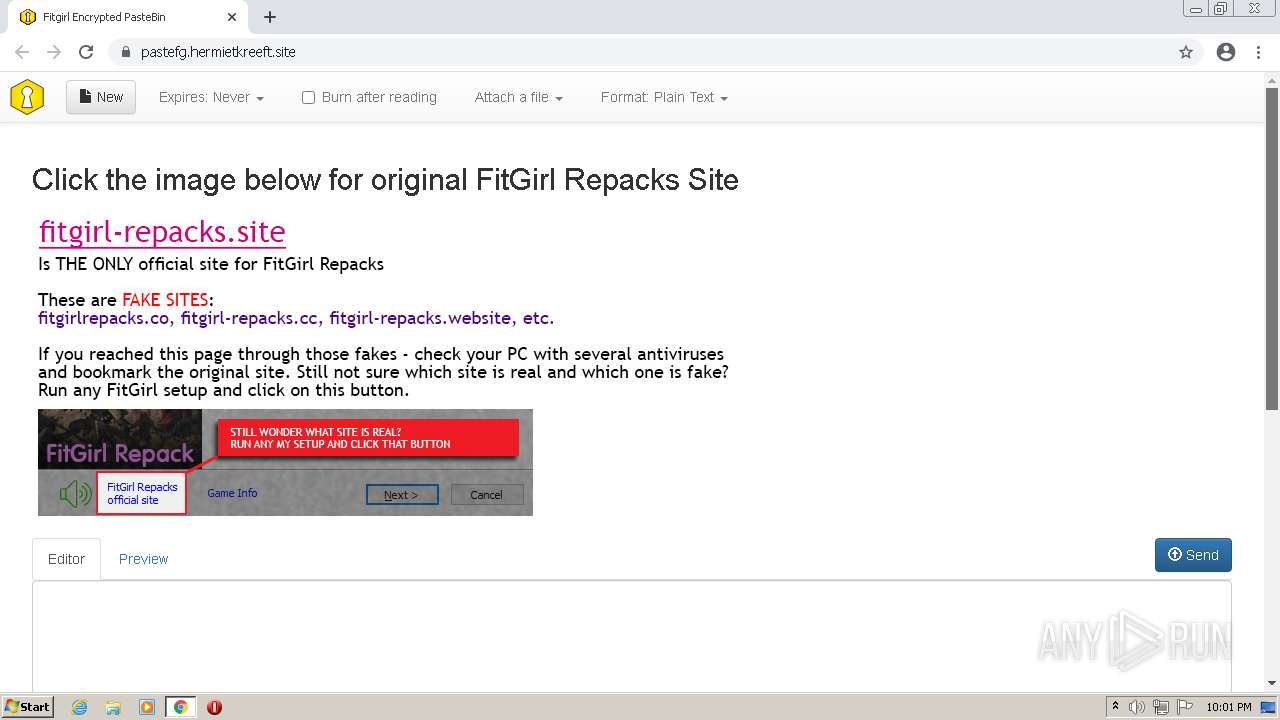Click Chrome icon in the taskbar
Image resolution: width=1280 pixels, height=720 pixels.
(x=181, y=707)
